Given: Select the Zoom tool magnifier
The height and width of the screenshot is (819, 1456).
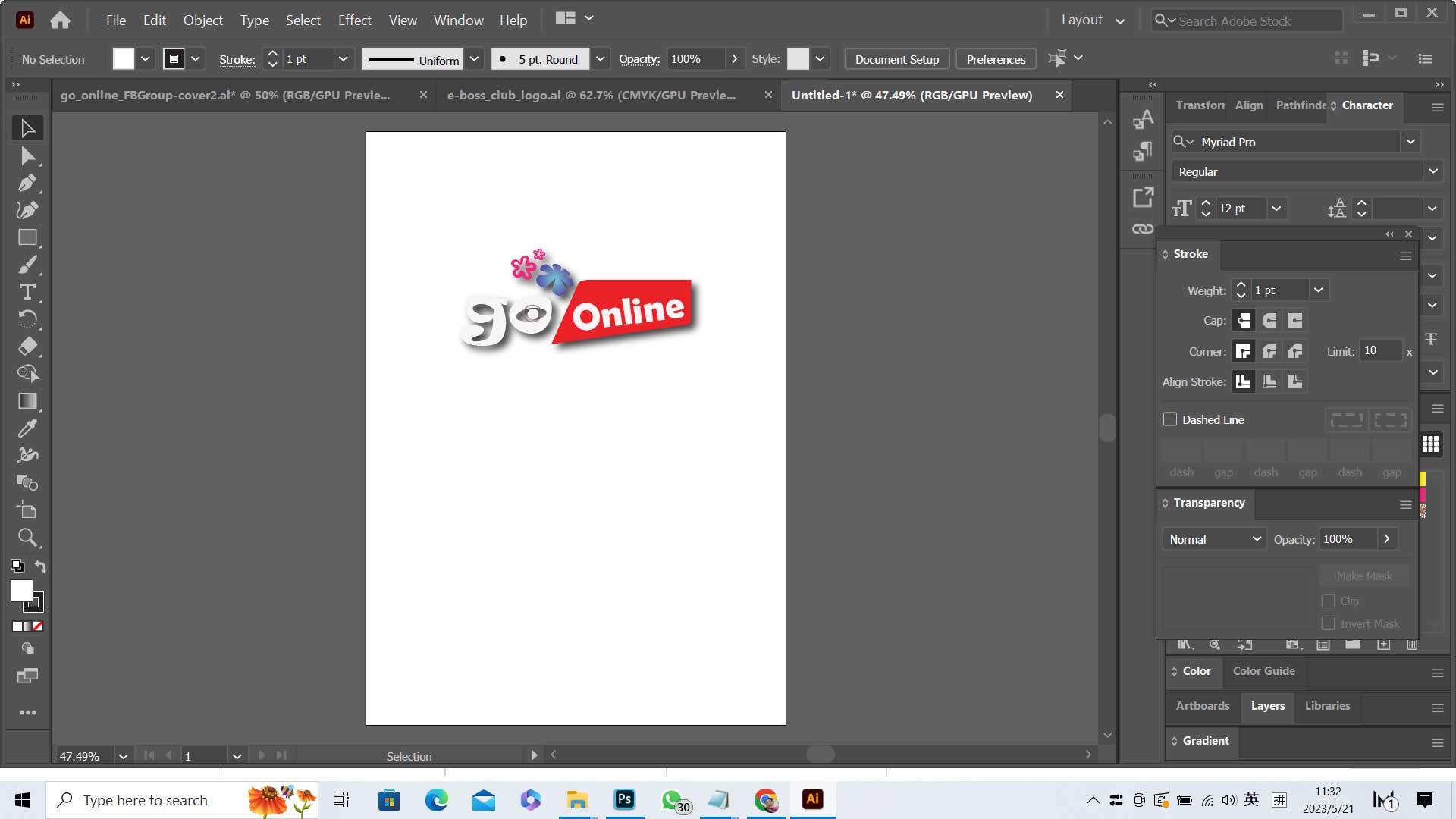Looking at the screenshot, I should click(x=27, y=538).
